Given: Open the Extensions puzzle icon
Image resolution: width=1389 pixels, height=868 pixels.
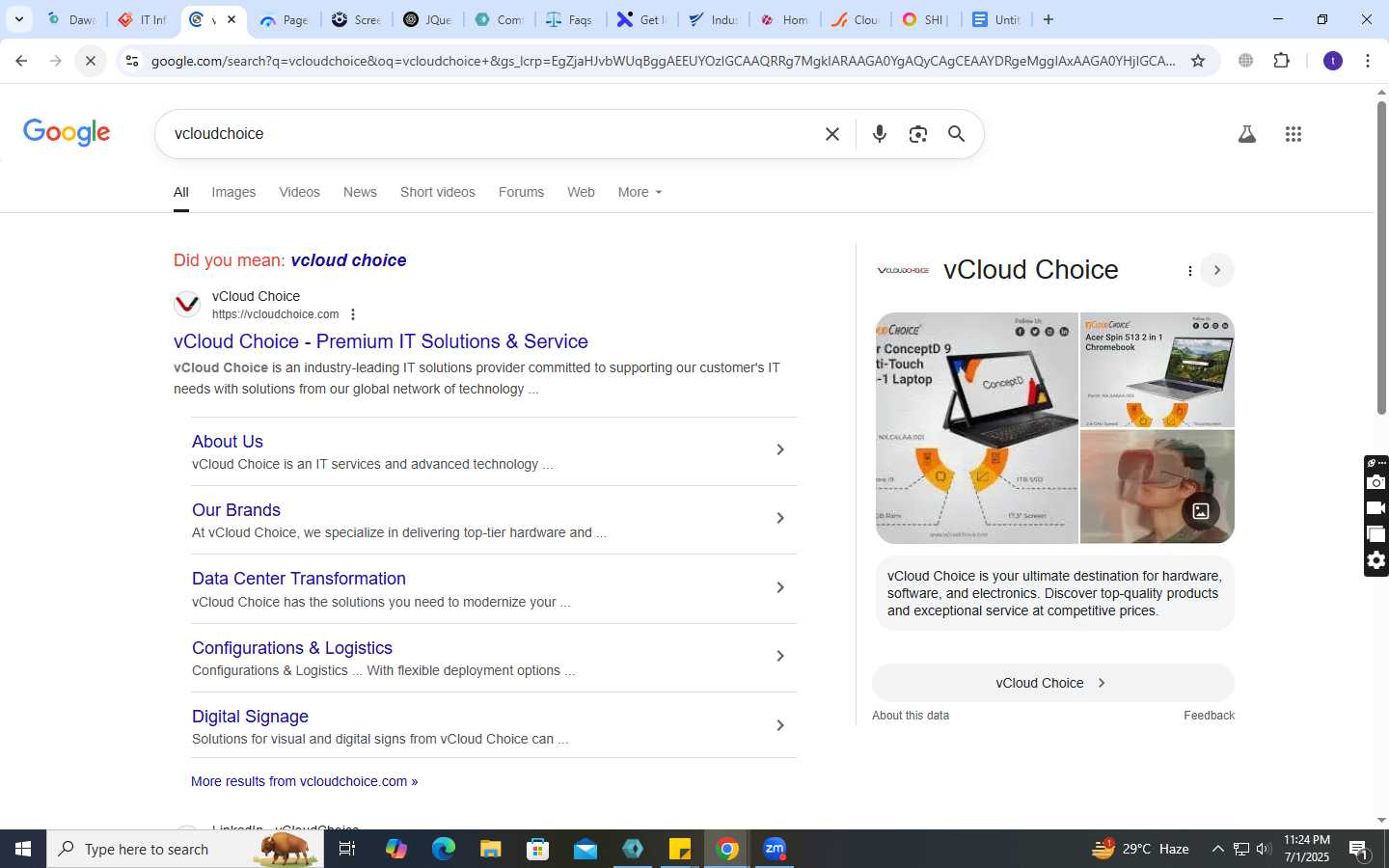Looking at the screenshot, I should tap(1281, 61).
